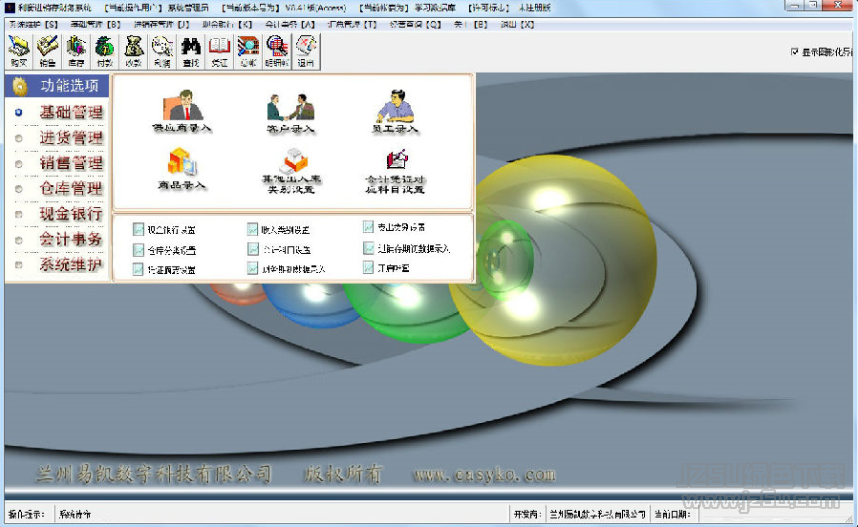The image size is (858, 527).
Task: Open the 销售 sales toolbar icon
Action: click(x=48, y=51)
